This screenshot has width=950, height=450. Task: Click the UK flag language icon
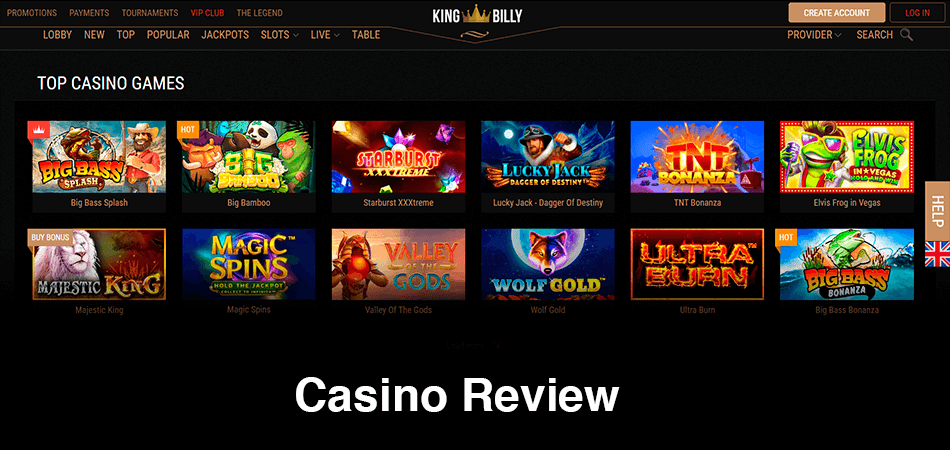pyautogui.click(x=937, y=254)
